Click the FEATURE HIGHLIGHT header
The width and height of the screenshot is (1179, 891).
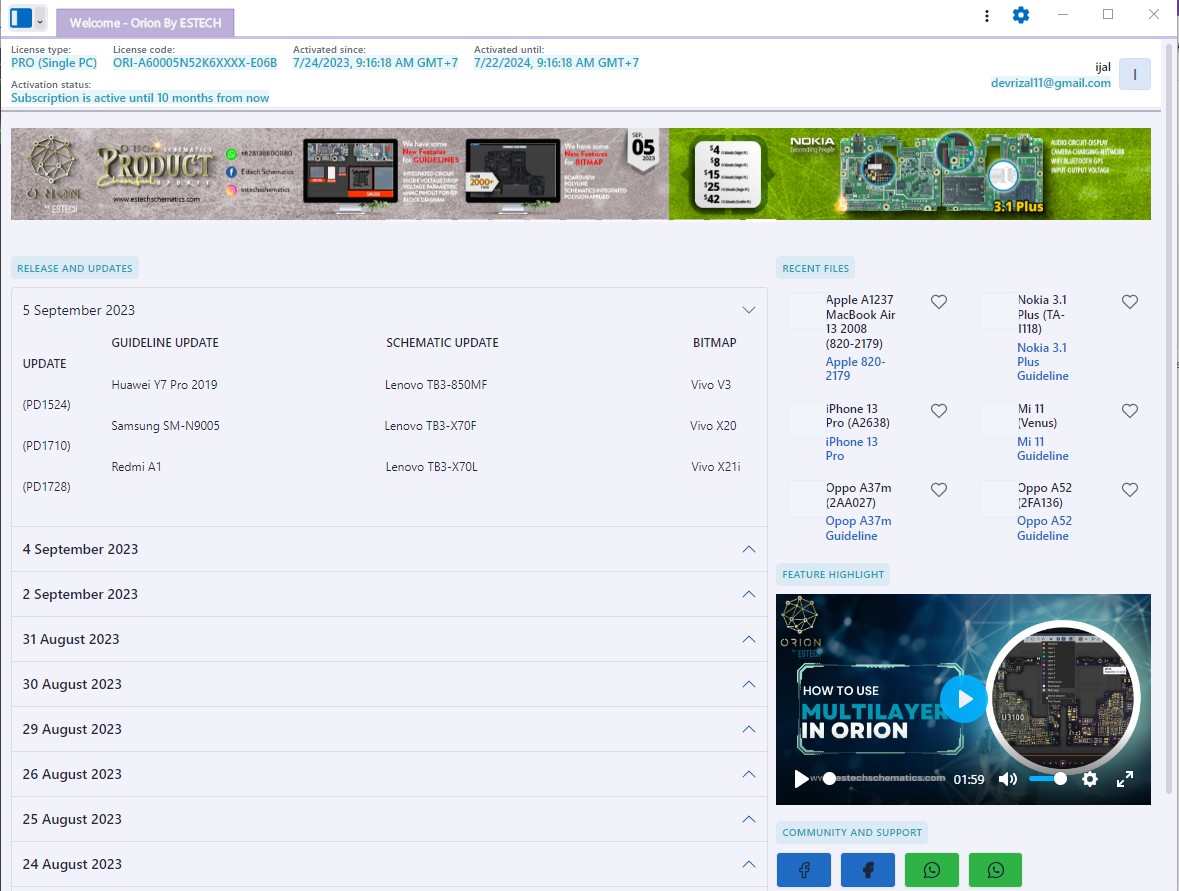click(832, 574)
